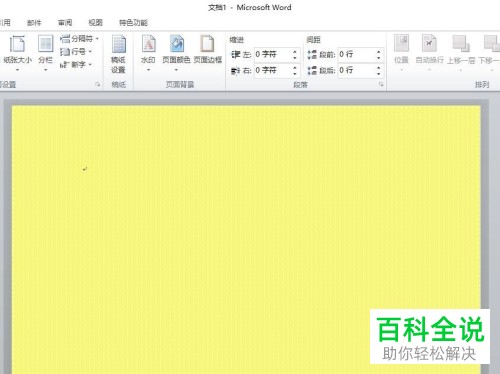This screenshot has width=500, height=374.
Task: Click the left indent icon beside 左
Action: [x=236, y=54]
